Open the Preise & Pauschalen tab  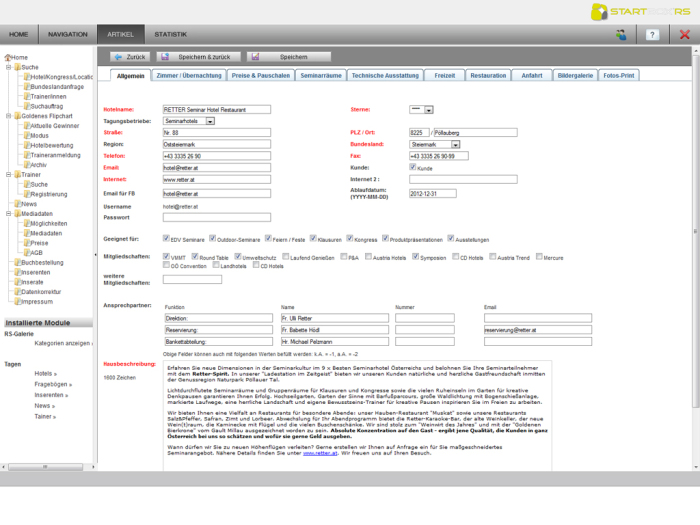(261, 75)
